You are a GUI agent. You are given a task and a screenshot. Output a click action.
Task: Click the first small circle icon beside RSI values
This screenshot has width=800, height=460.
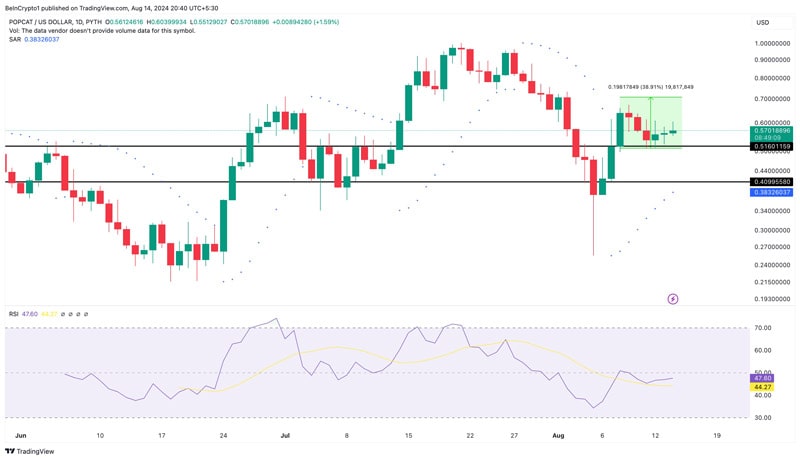(64, 314)
